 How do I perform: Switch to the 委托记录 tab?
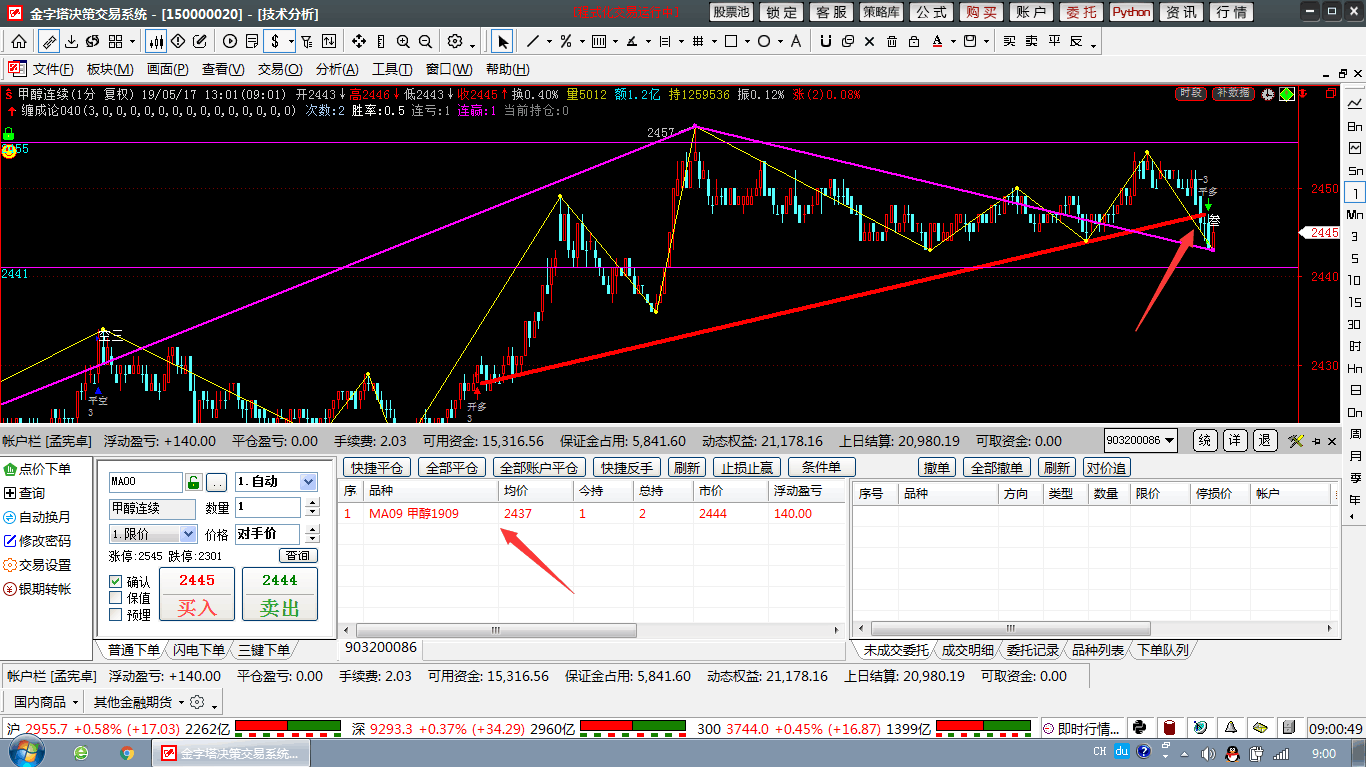1032,650
